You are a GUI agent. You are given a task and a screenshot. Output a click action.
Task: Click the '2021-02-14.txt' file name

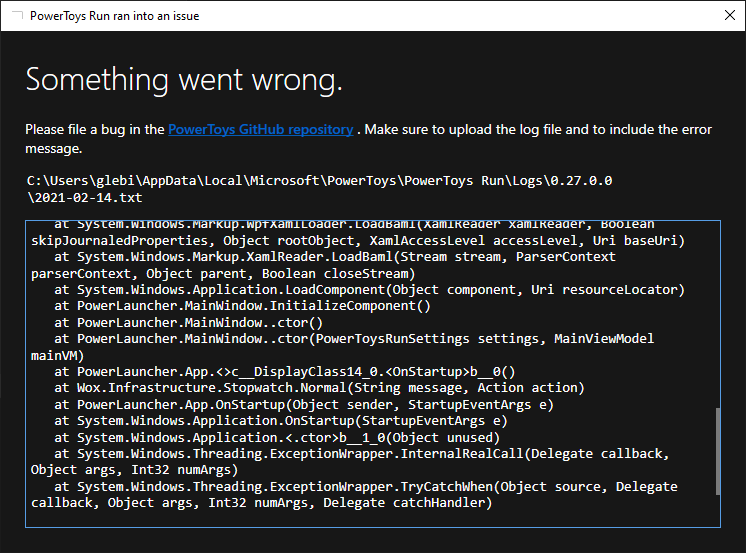[88, 198]
